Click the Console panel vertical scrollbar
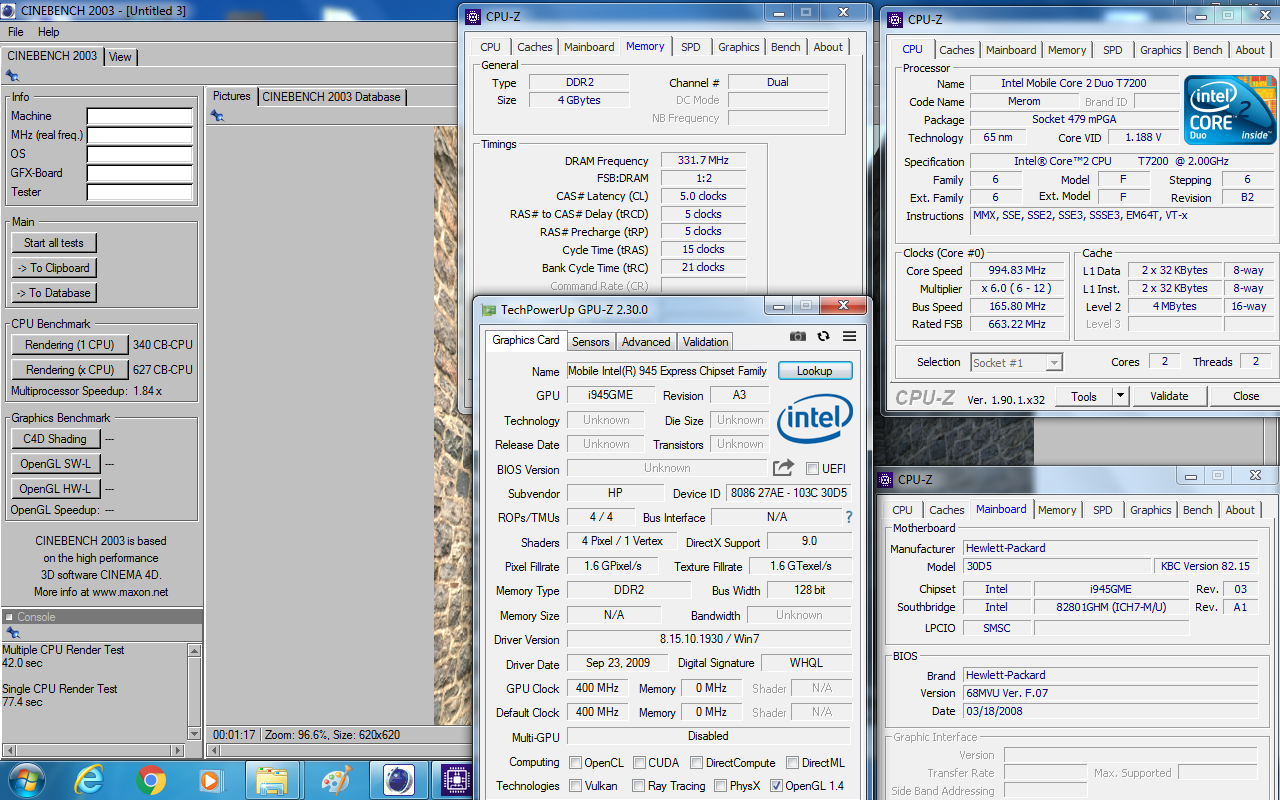 click(194, 692)
